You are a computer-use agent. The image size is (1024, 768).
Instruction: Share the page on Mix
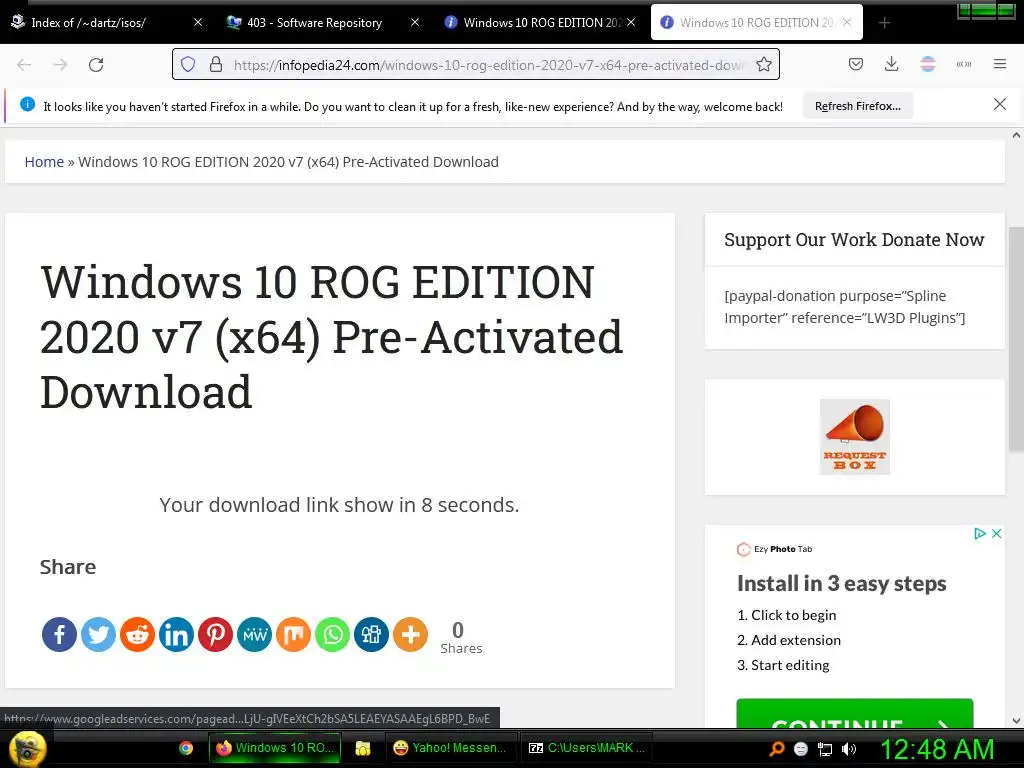(x=293, y=634)
